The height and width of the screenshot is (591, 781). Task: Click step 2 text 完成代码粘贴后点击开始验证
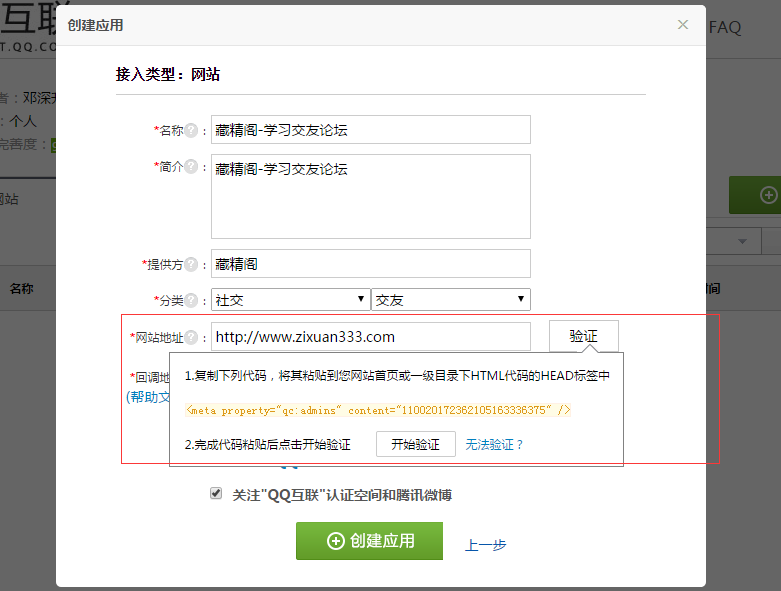(x=267, y=445)
